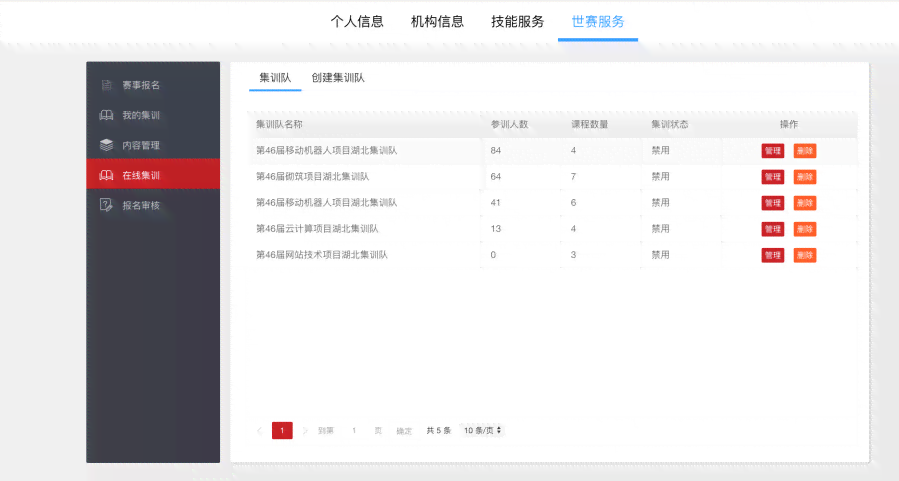
Task: Click 禁用 status in the 网站技术项目 row
Action: [660, 255]
